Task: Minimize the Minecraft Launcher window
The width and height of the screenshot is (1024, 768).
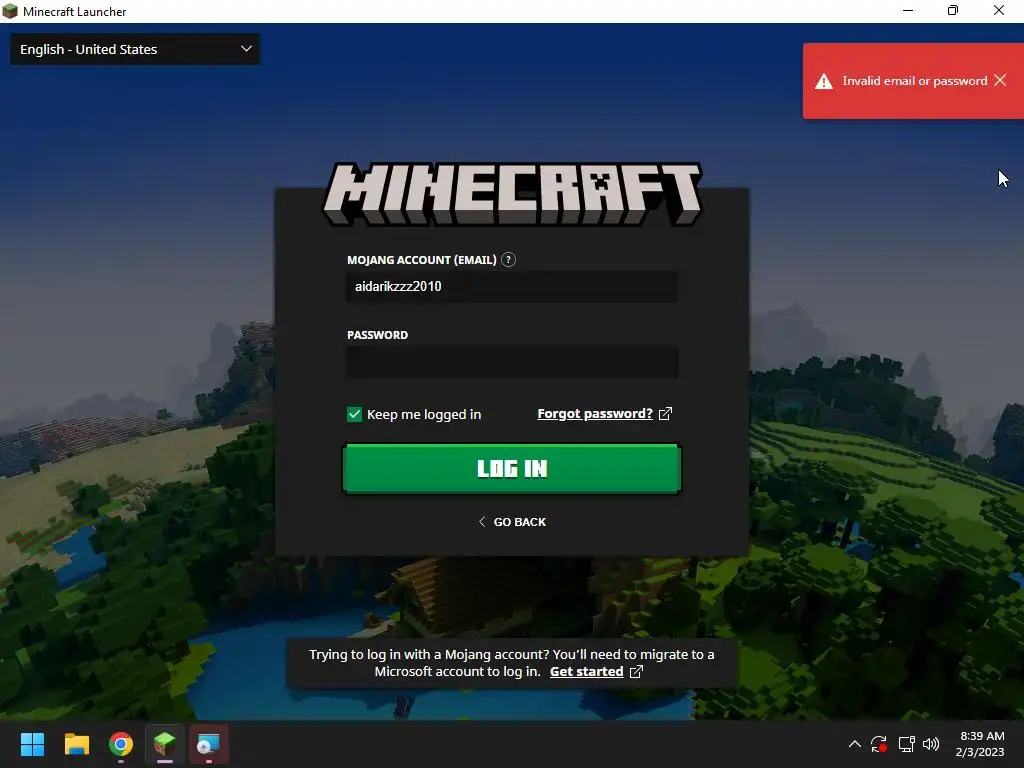Action: pos(908,10)
